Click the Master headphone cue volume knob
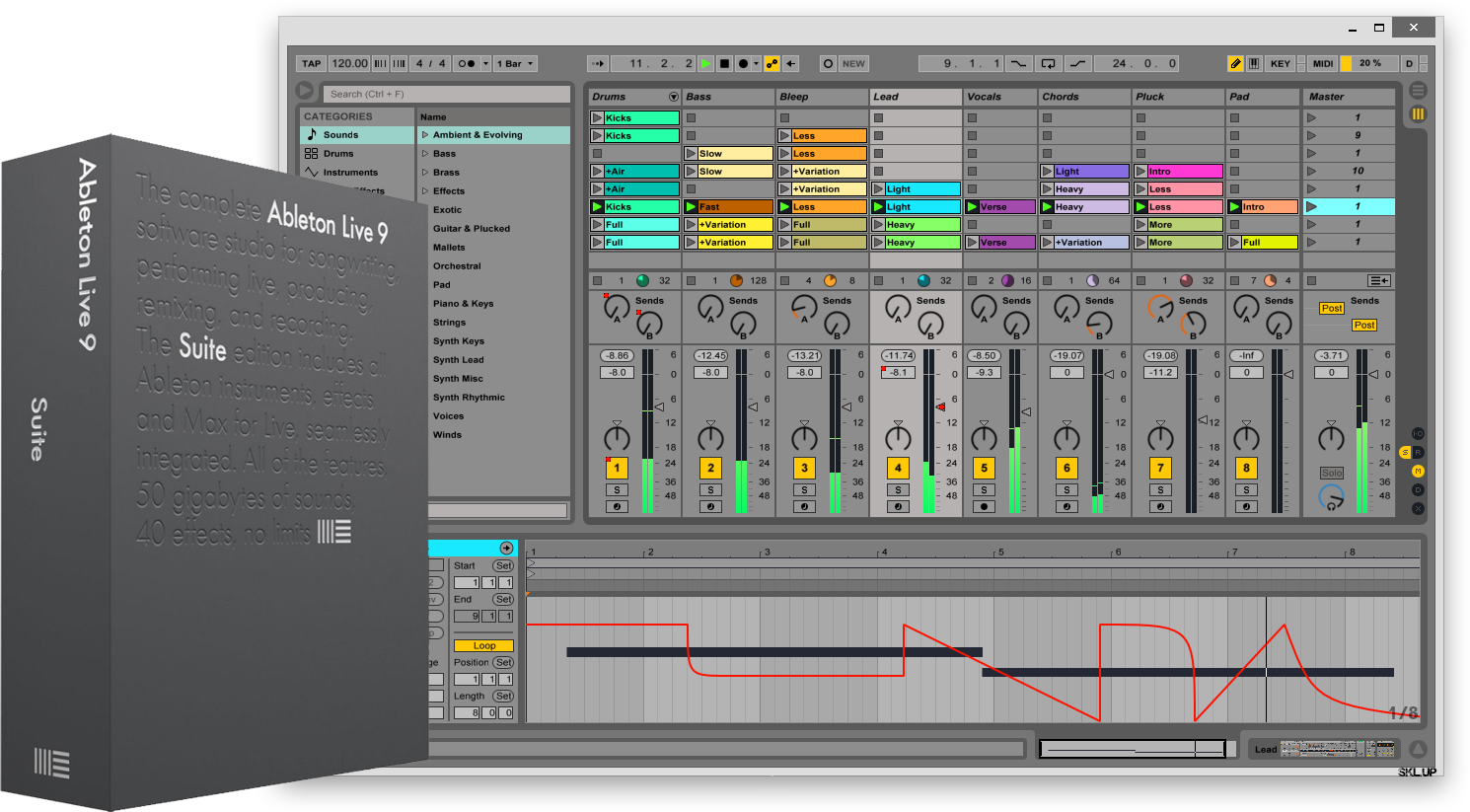Viewport: 1470px width, 812px height. point(1331,498)
